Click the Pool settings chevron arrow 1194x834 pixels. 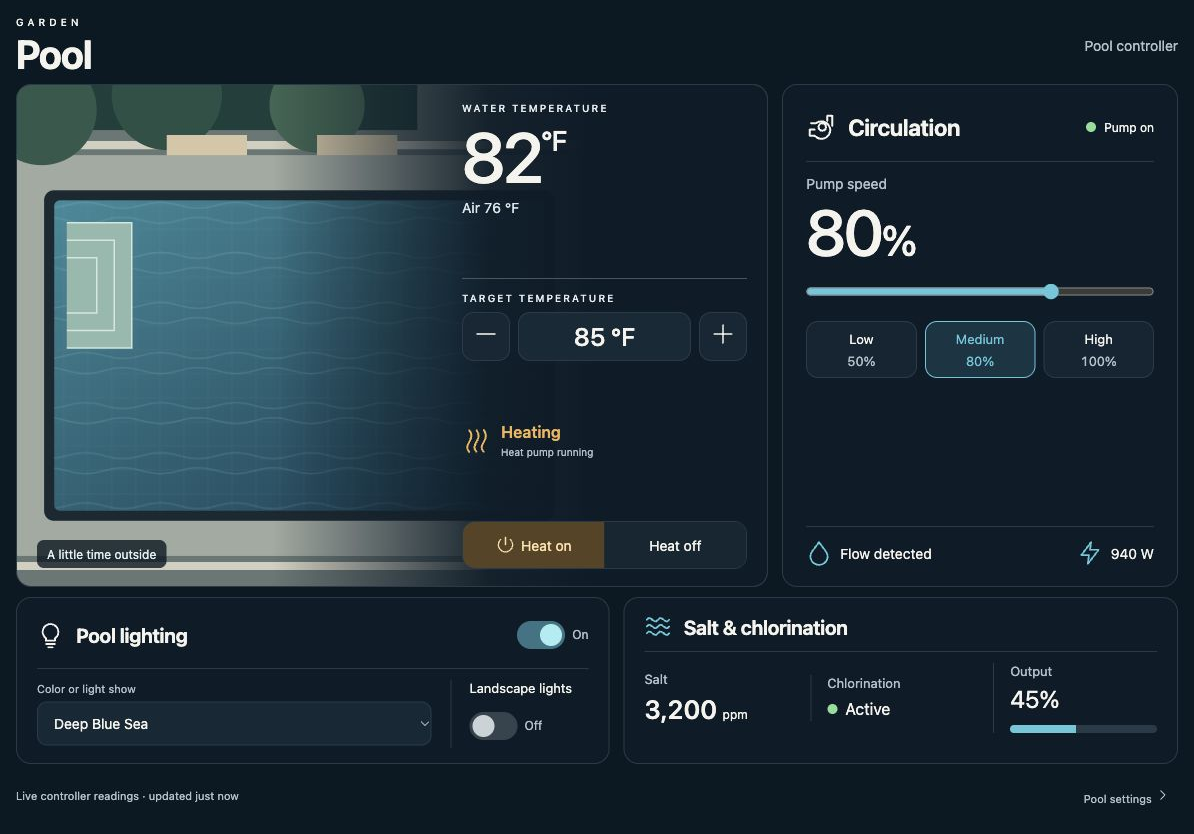coord(1163,795)
